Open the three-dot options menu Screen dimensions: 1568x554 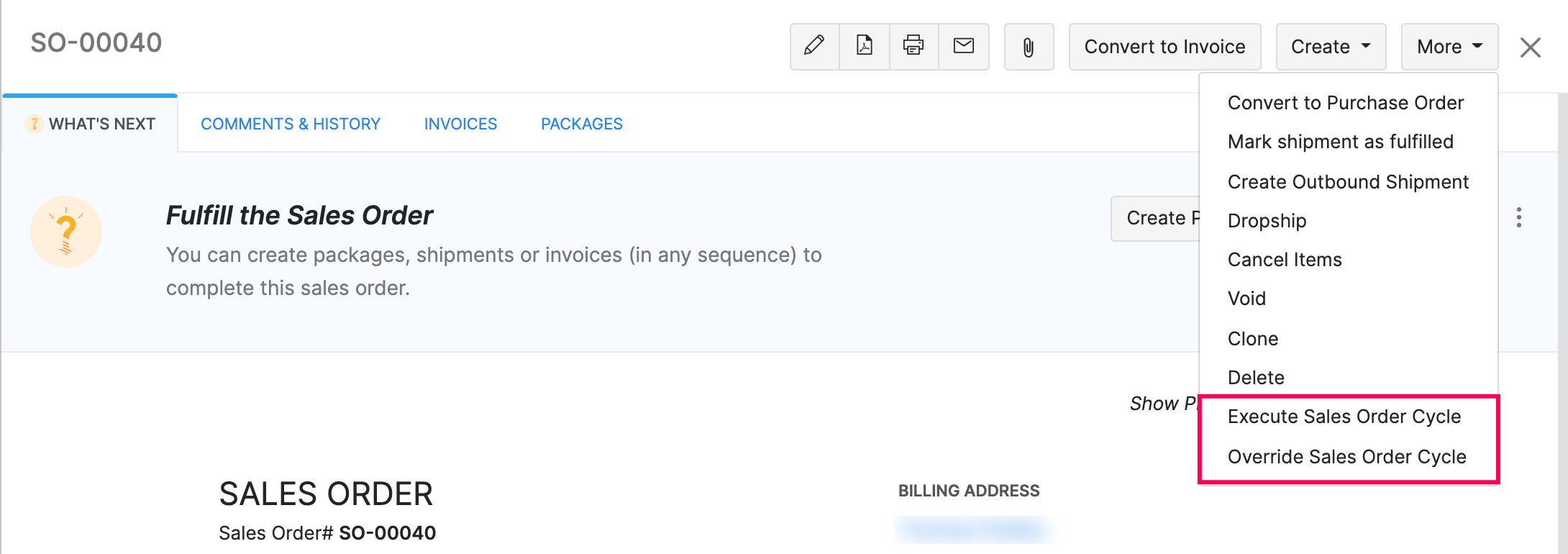pos(1518,217)
